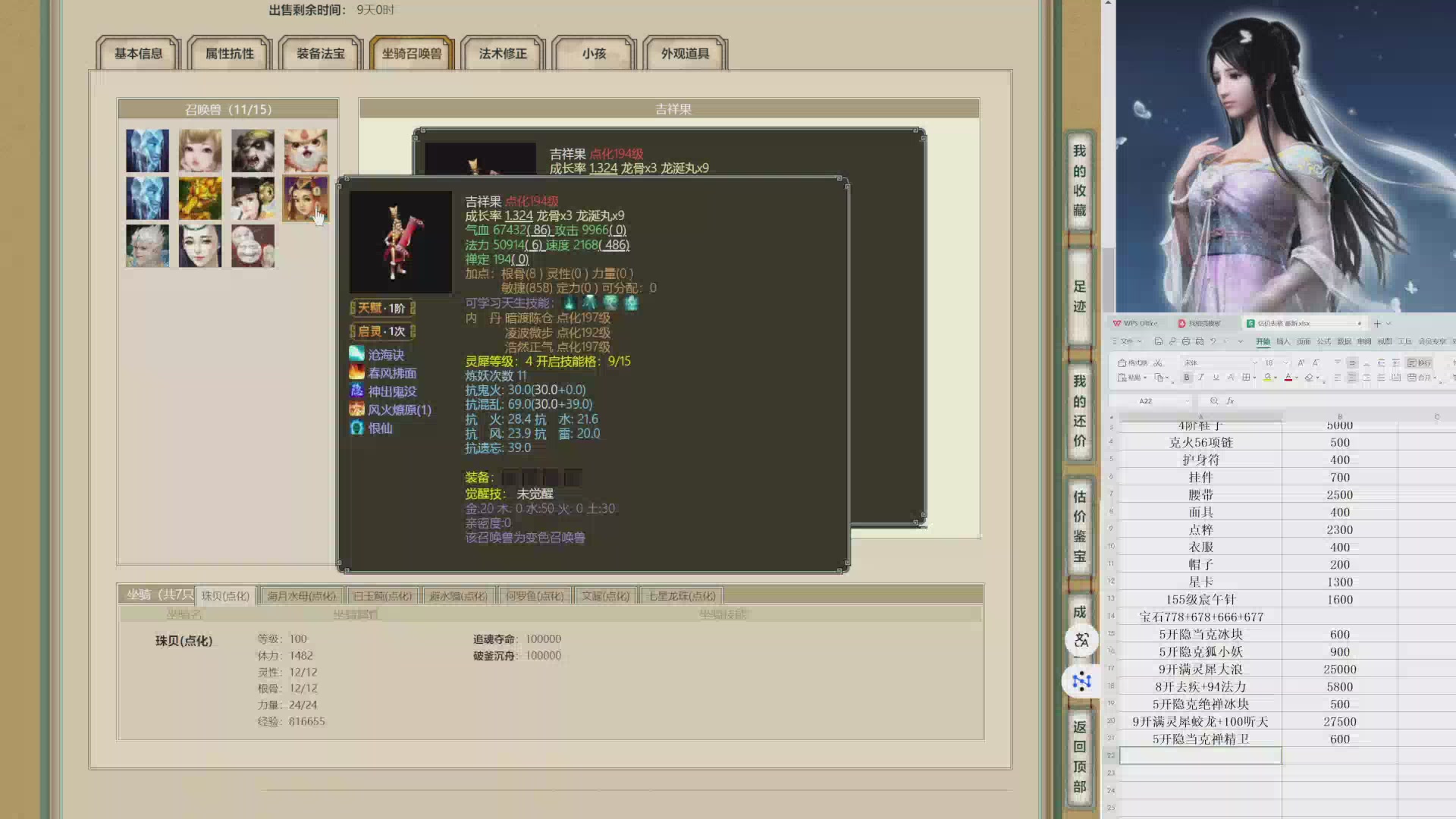Click the first learnable innate skill icon

[570, 303]
